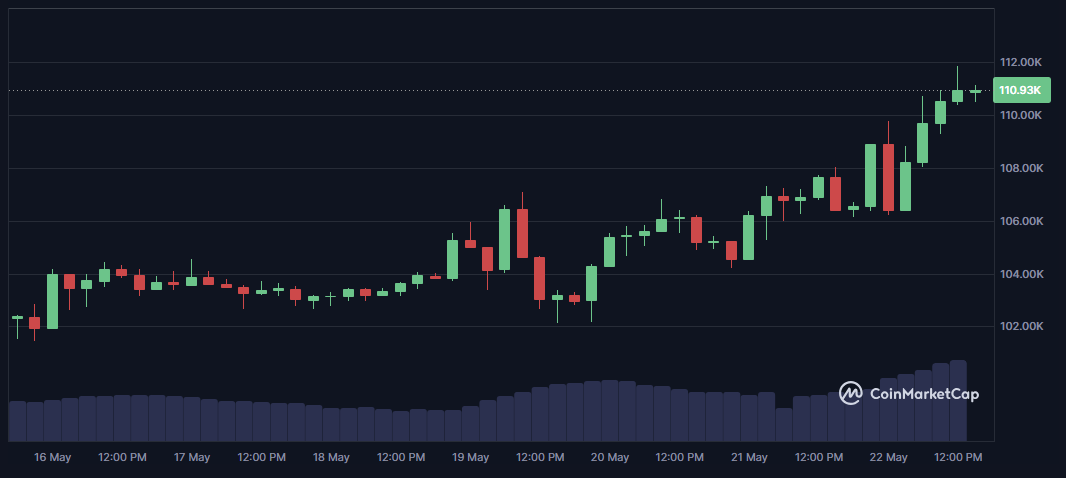Click 12:00 PM label between 18 and 19 May
Viewport: 1066px width, 478px height.
coord(401,458)
